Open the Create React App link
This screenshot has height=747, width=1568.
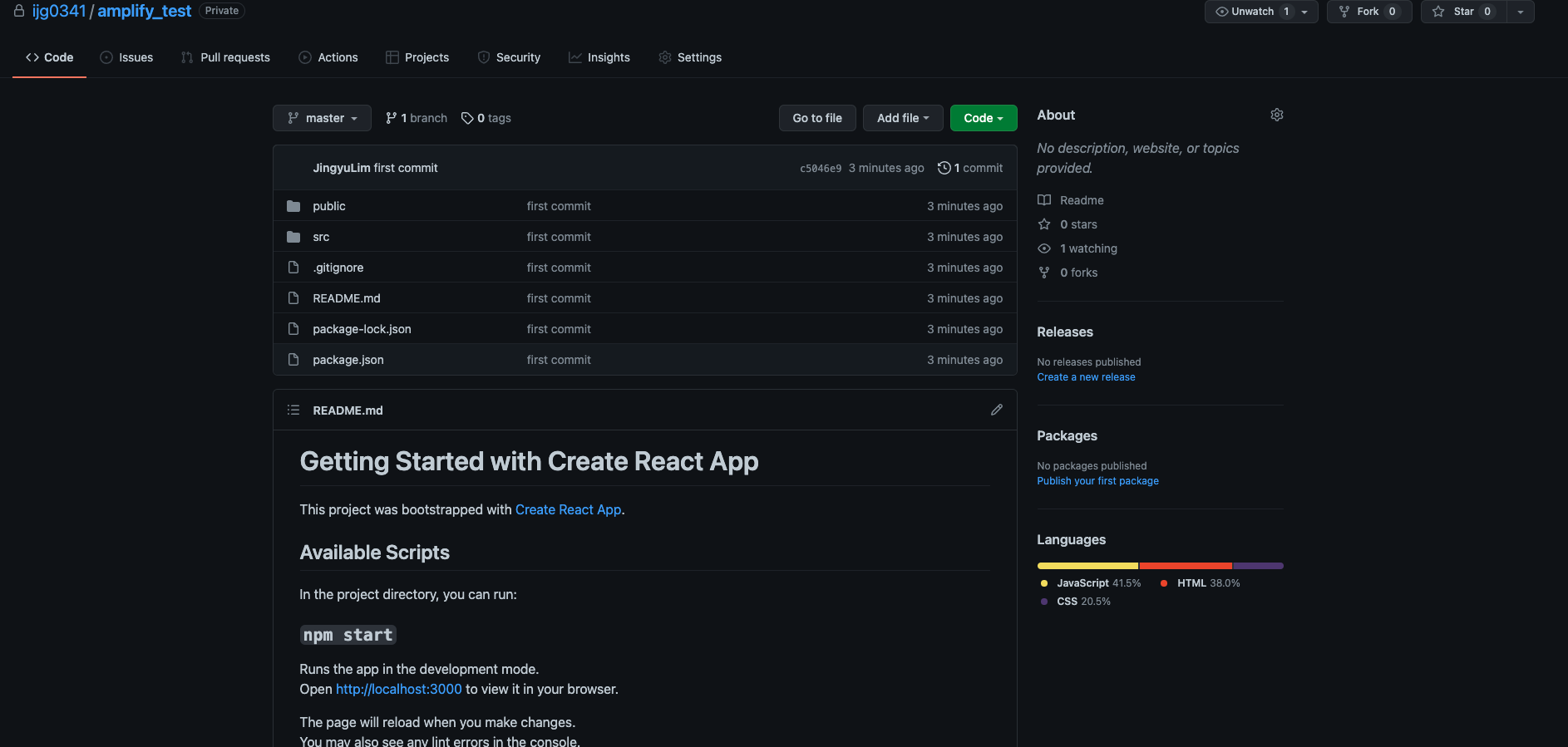coord(569,509)
